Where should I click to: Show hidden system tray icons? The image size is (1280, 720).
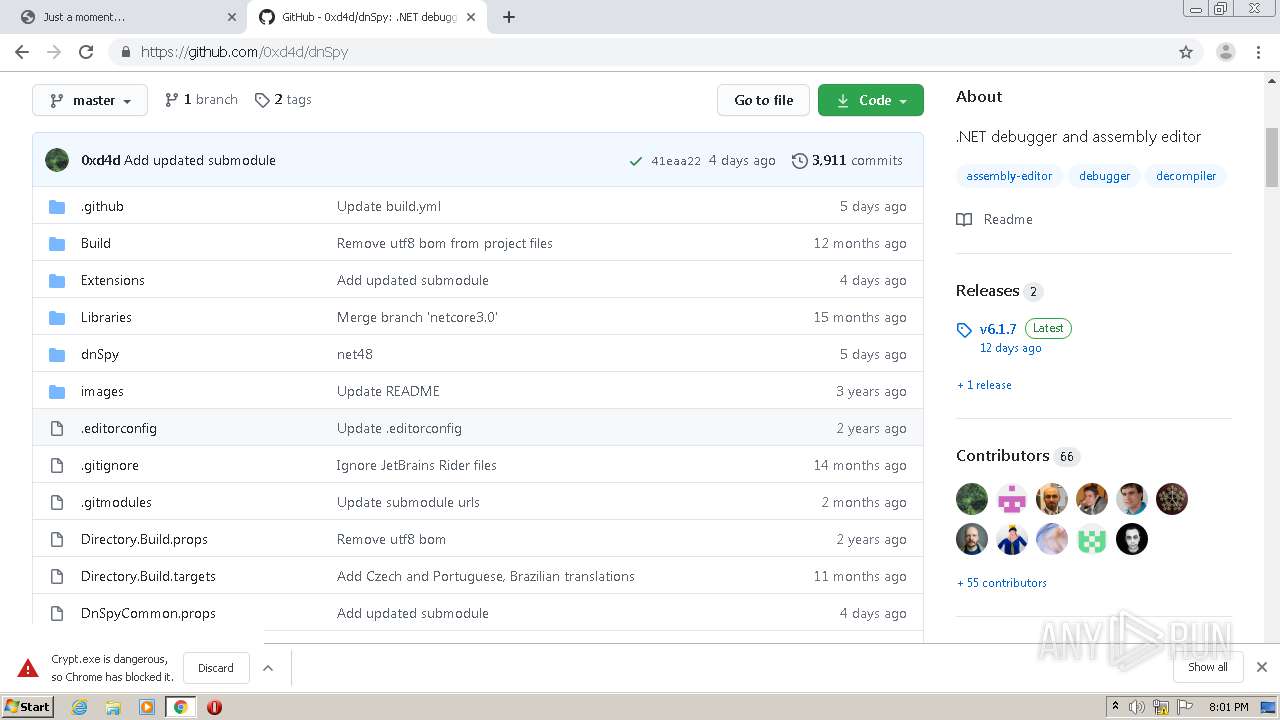pyautogui.click(x=1115, y=707)
